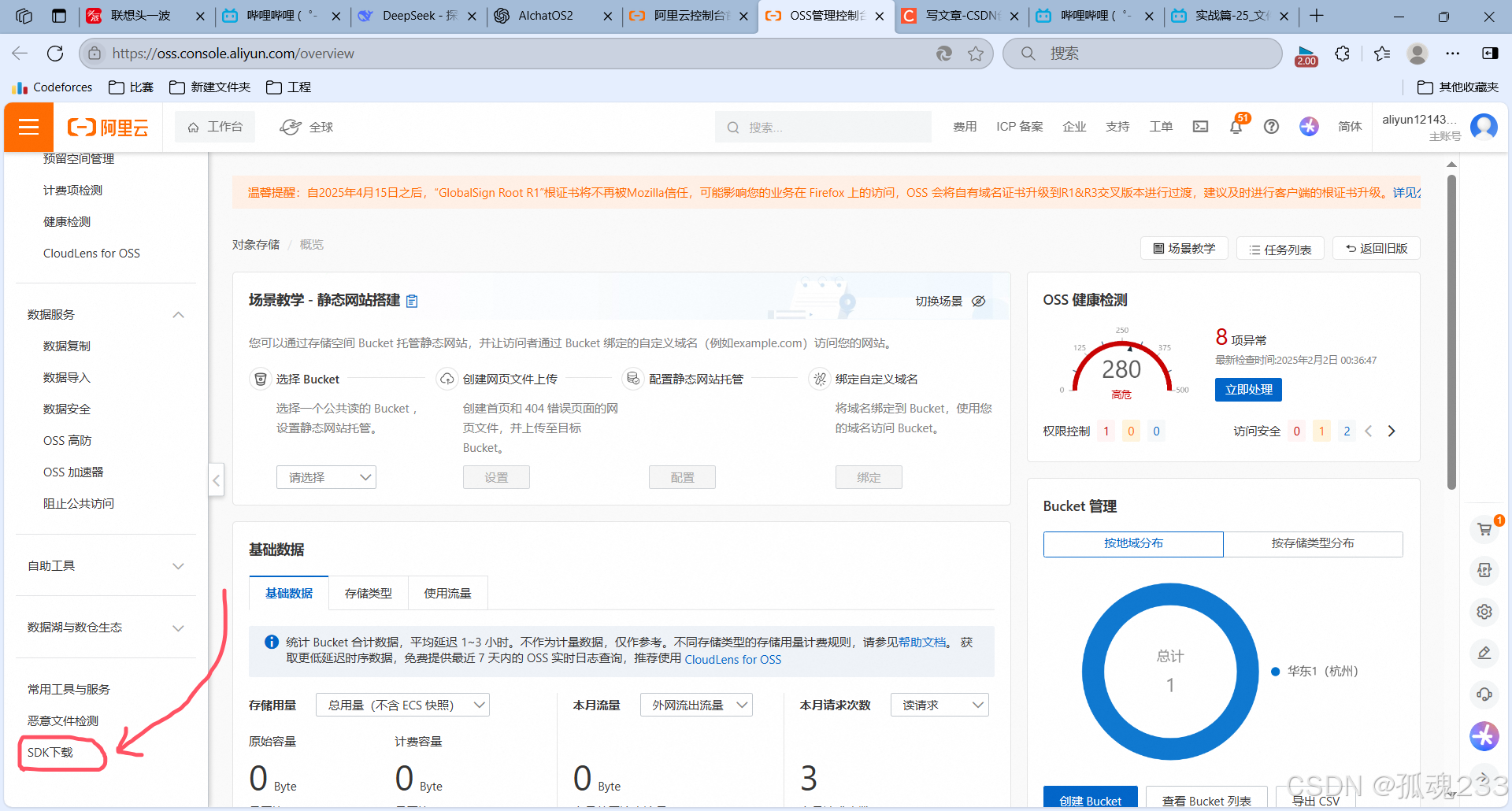The image size is (1512, 811).
Task: Open Edge settings ellipsis menu
Action: (x=1453, y=54)
